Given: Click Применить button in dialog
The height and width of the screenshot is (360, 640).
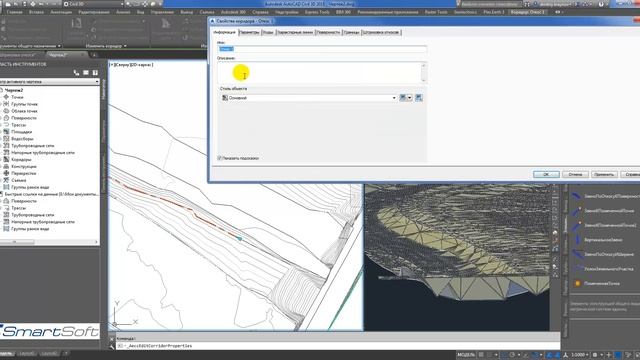Looking at the screenshot, I should (604, 174).
